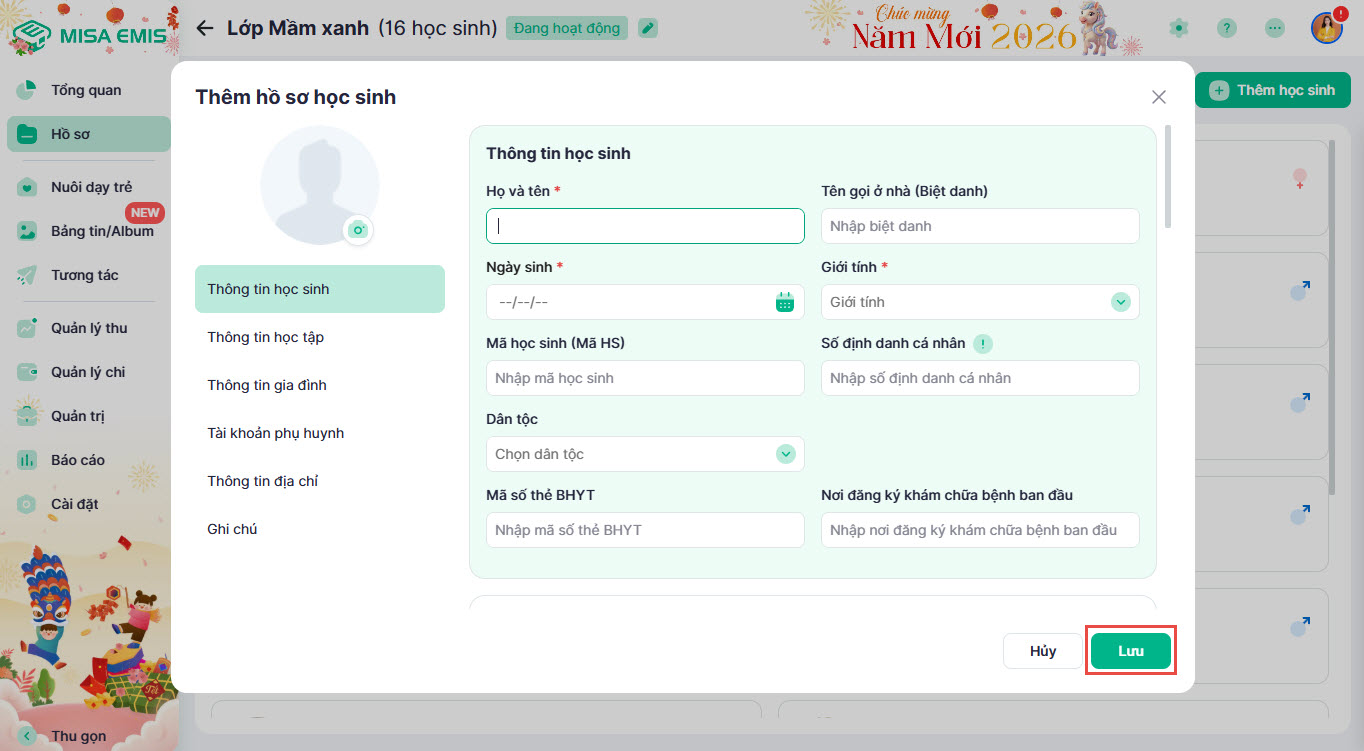This screenshot has height=751, width=1364.
Task: Expand the Giới tính dropdown
Action: (1120, 302)
